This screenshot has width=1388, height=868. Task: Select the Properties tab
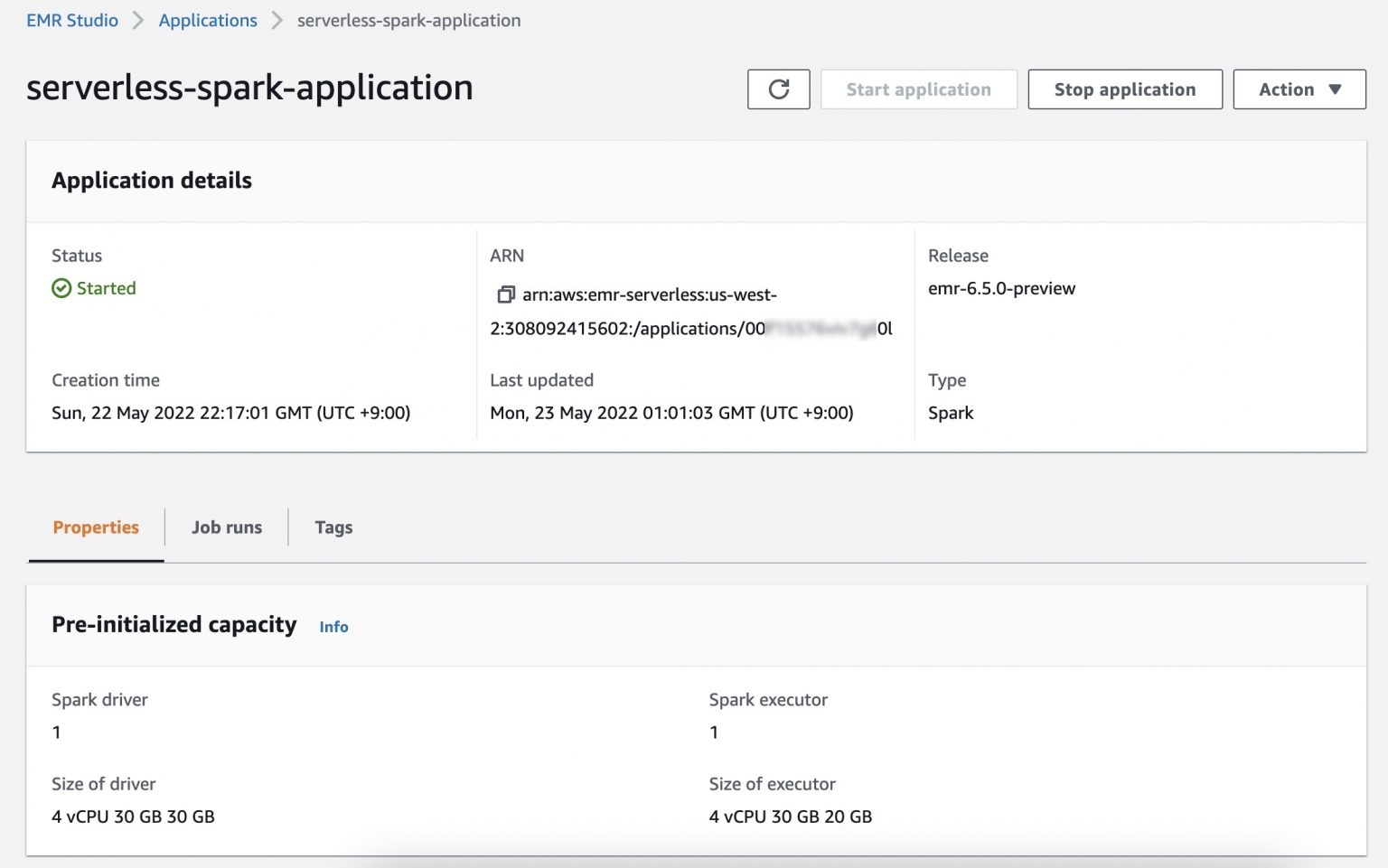click(x=95, y=527)
